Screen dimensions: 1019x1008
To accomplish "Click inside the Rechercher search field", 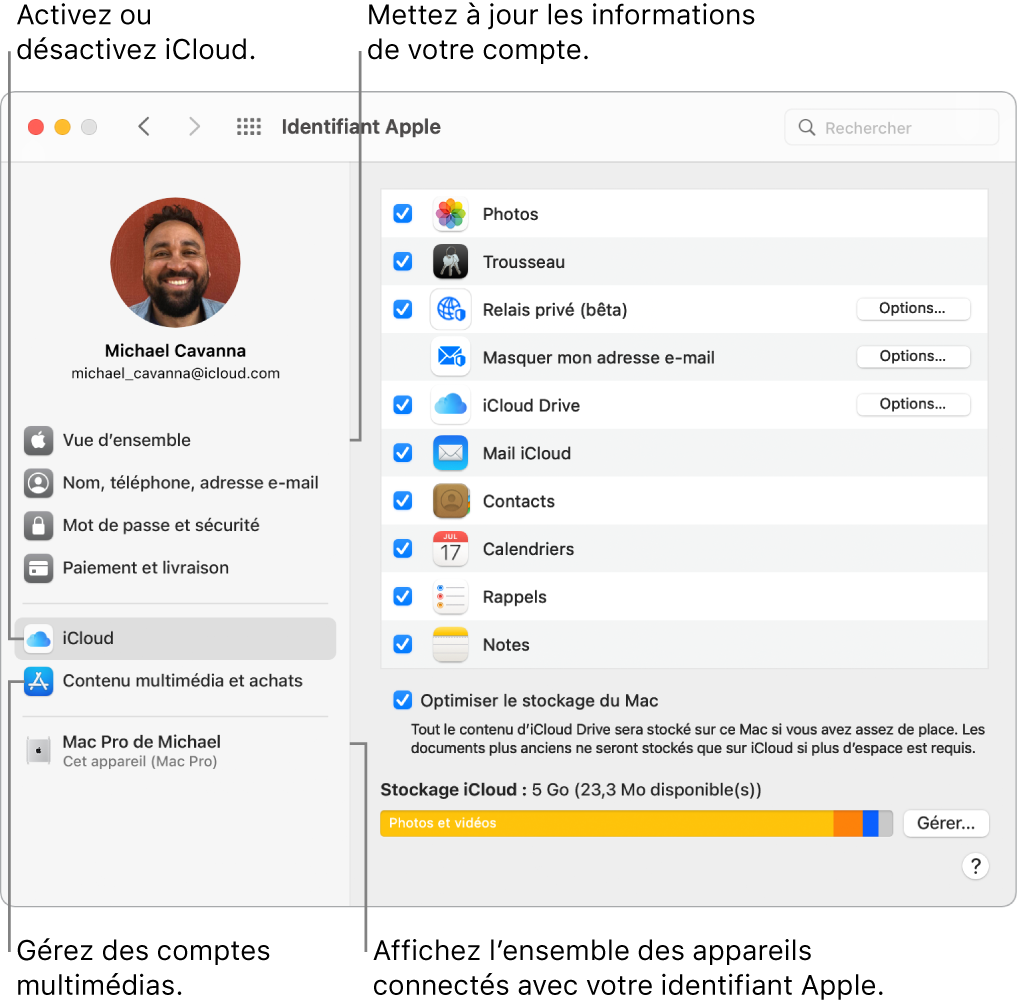I will coord(890,127).
